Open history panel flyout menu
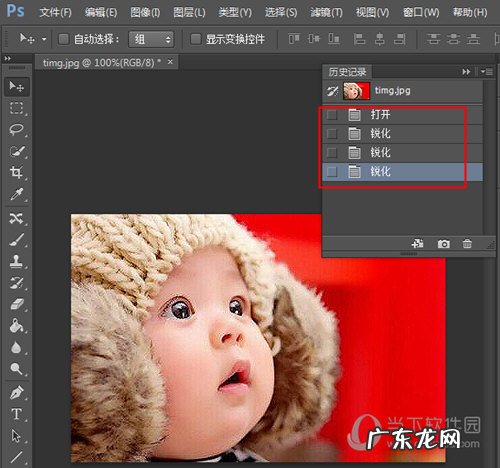The width and height of the screenshot is (500, 468). 487,72
